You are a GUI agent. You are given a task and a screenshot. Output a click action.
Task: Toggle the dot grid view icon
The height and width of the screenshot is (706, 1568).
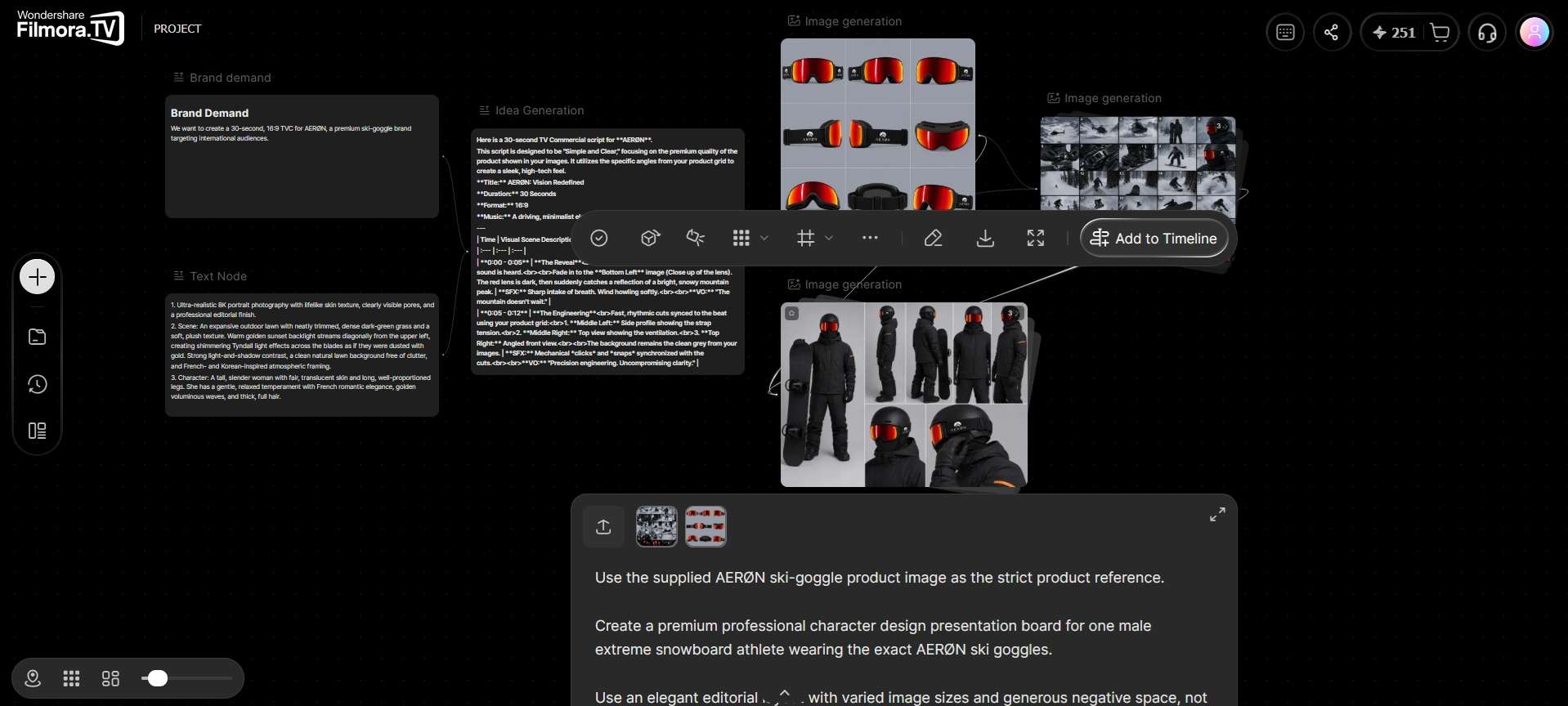click(x=71, y=678)
